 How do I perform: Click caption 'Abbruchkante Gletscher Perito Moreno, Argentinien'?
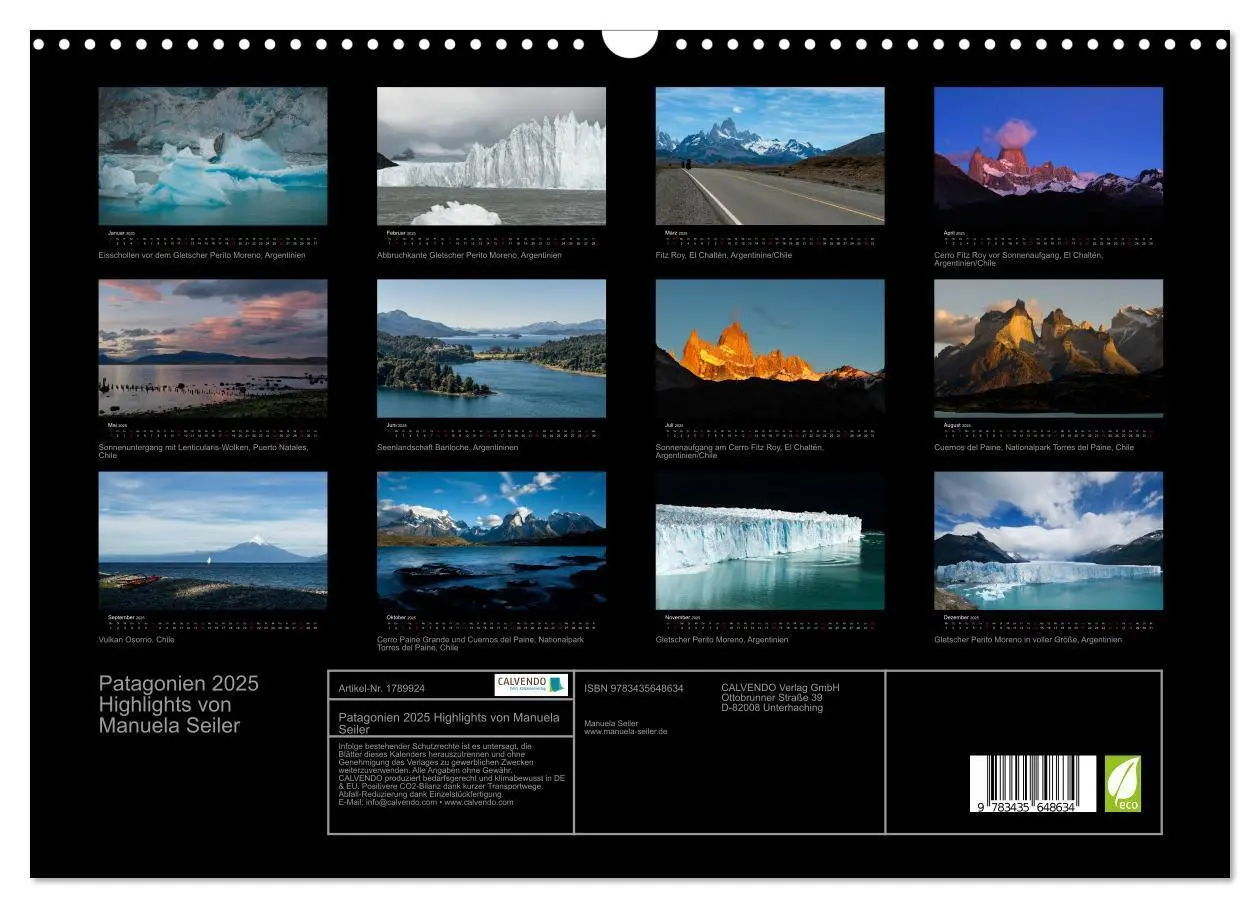pyautogui.click(x=469, y=255)
